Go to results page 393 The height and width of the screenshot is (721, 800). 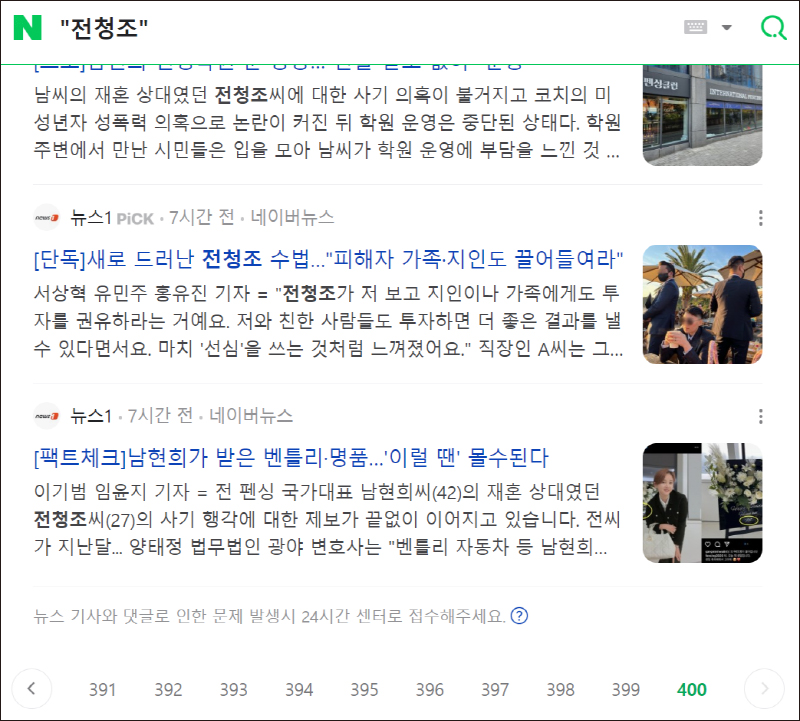[233, 689]
